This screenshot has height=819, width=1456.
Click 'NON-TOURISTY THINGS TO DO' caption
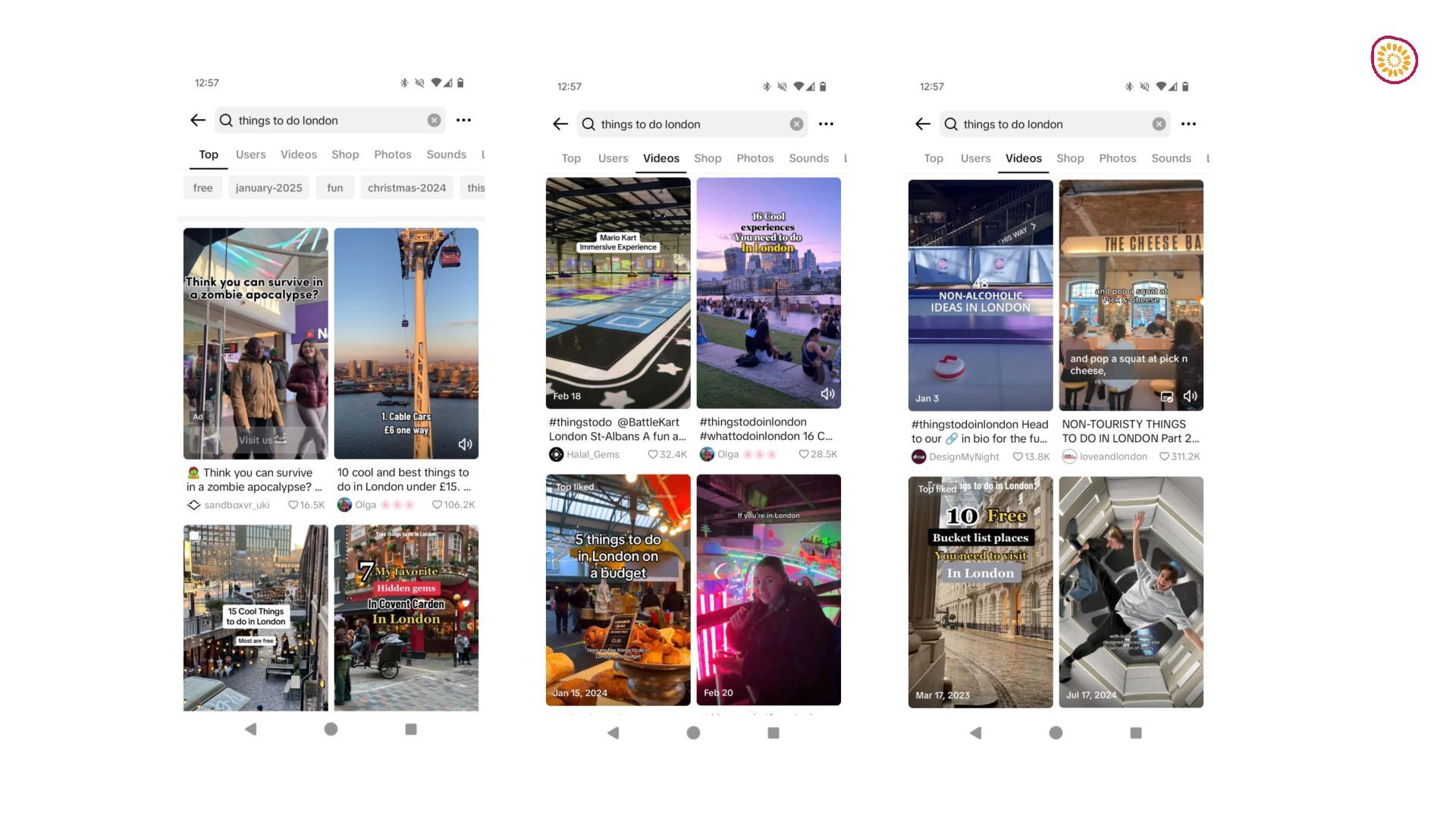[x=1131, y=431]
